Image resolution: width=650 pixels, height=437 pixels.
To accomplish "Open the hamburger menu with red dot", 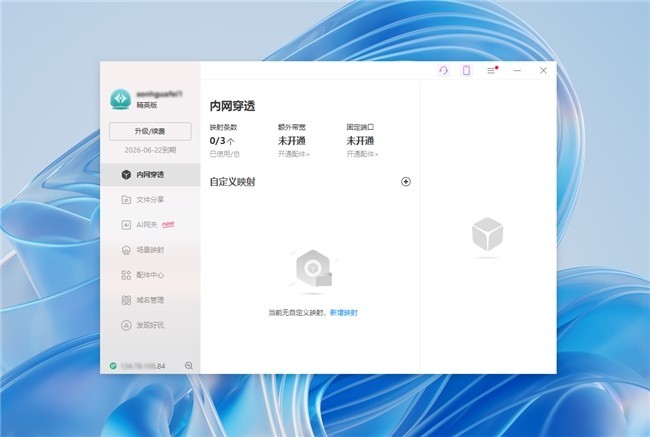I will (491, 71).
